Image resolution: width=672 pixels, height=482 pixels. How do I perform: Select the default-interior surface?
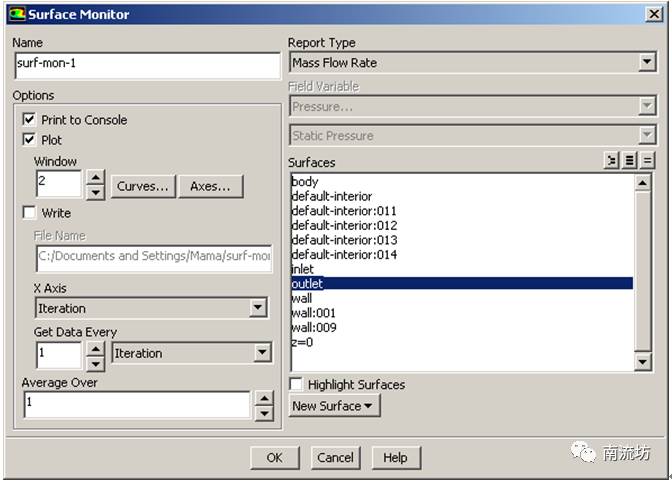(x=462, y=196)
